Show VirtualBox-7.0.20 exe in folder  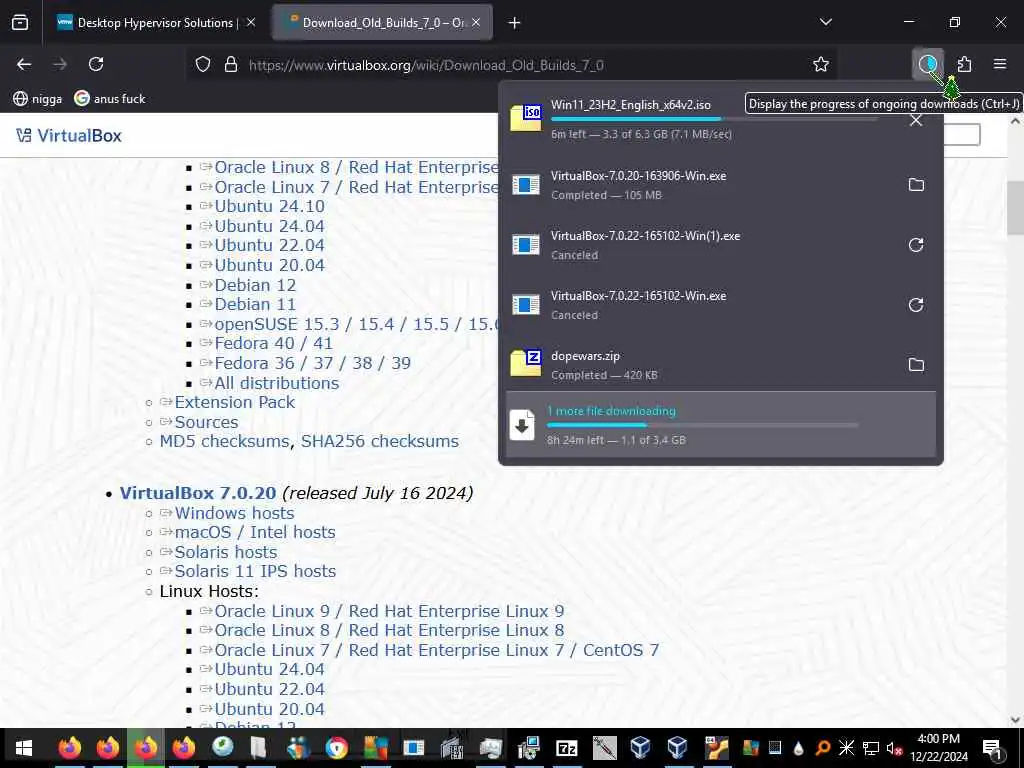(916, 185)
